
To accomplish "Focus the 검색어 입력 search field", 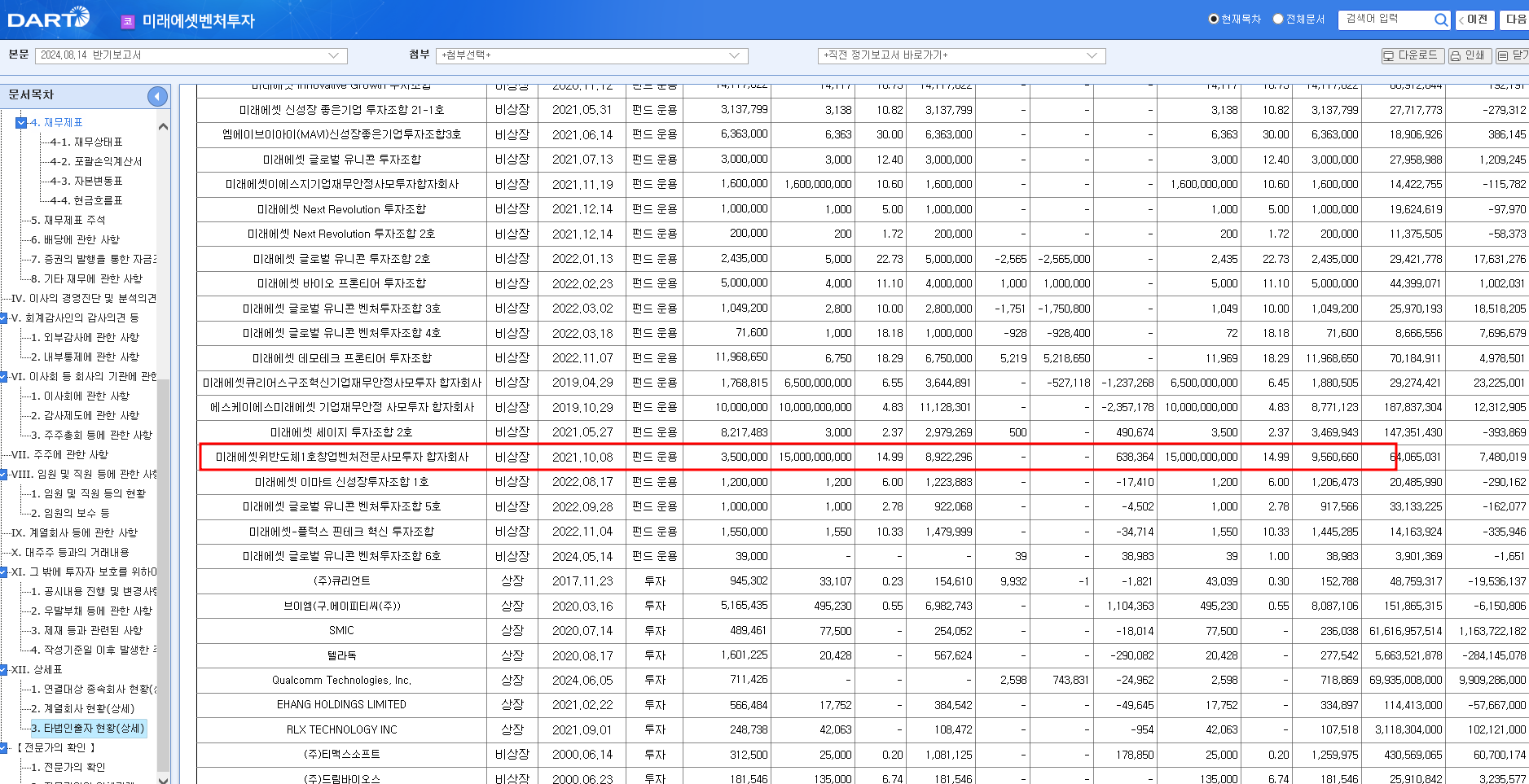I will tap(1386, 20).
